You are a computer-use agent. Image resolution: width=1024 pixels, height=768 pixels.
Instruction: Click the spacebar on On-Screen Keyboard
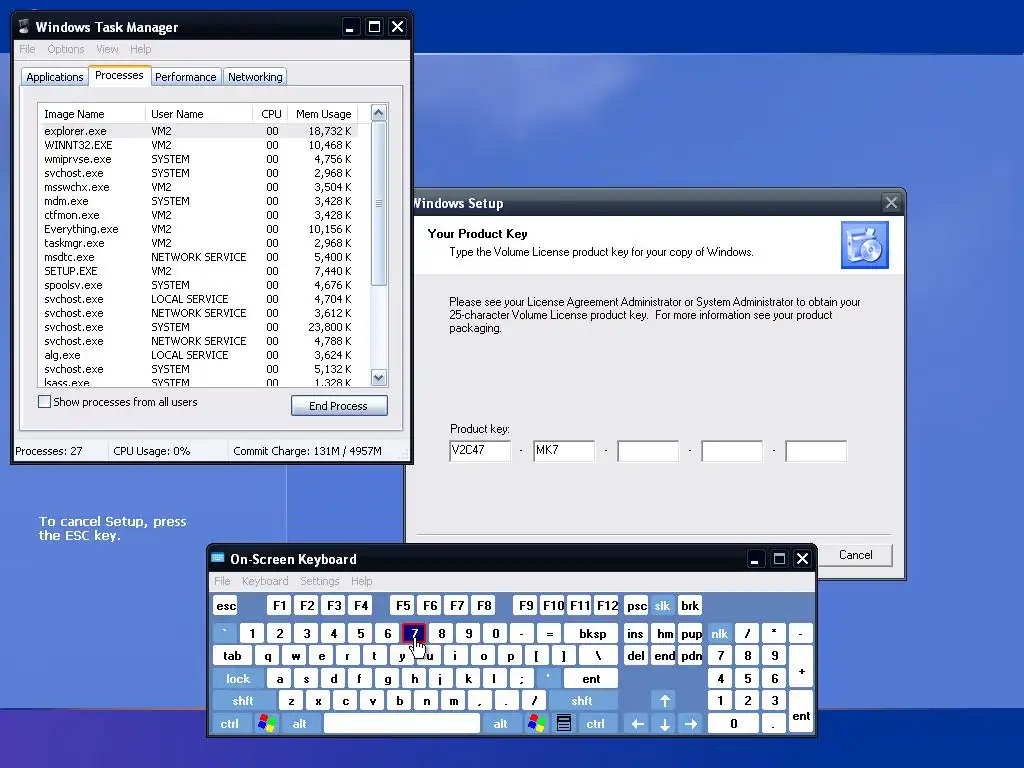pyautogui.click(x=402, y=723)
